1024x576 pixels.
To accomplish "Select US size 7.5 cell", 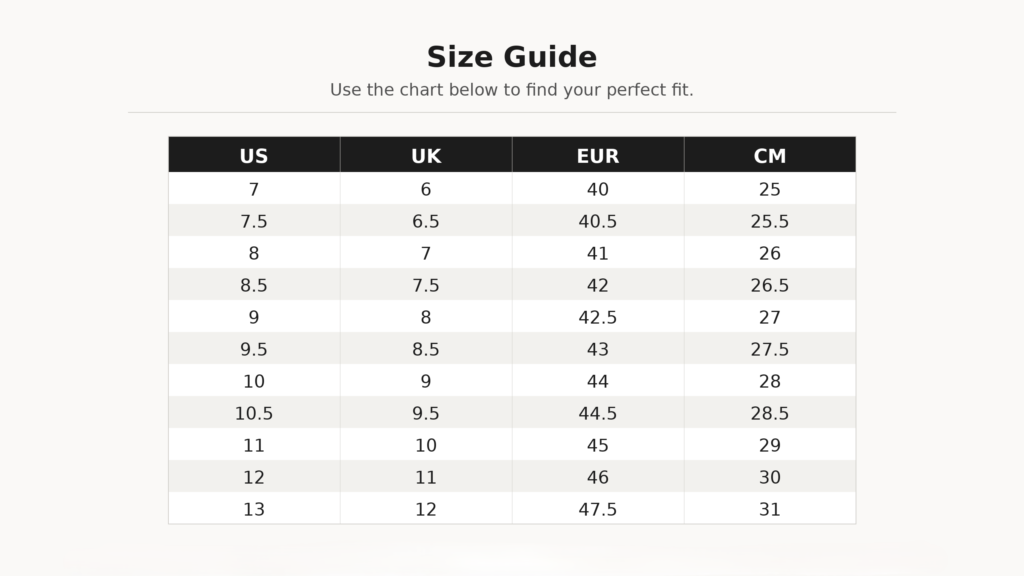I will point(254,221).
